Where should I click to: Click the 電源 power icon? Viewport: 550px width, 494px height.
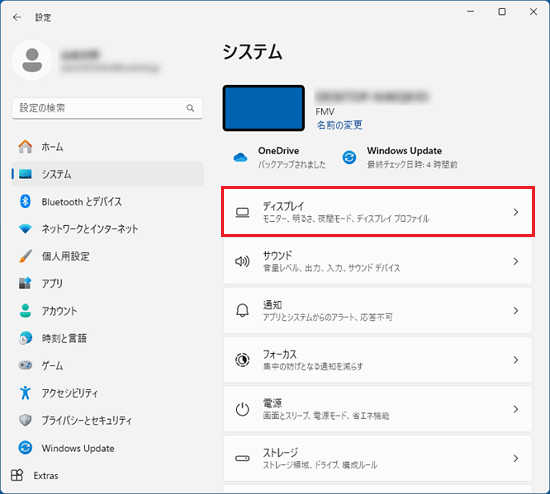[242, 409]
